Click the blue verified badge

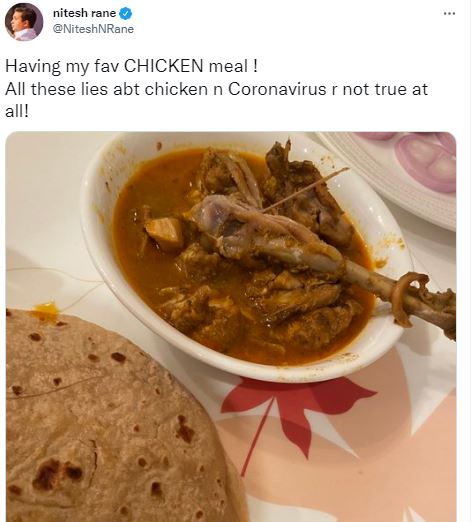click(x=126, y=14)
